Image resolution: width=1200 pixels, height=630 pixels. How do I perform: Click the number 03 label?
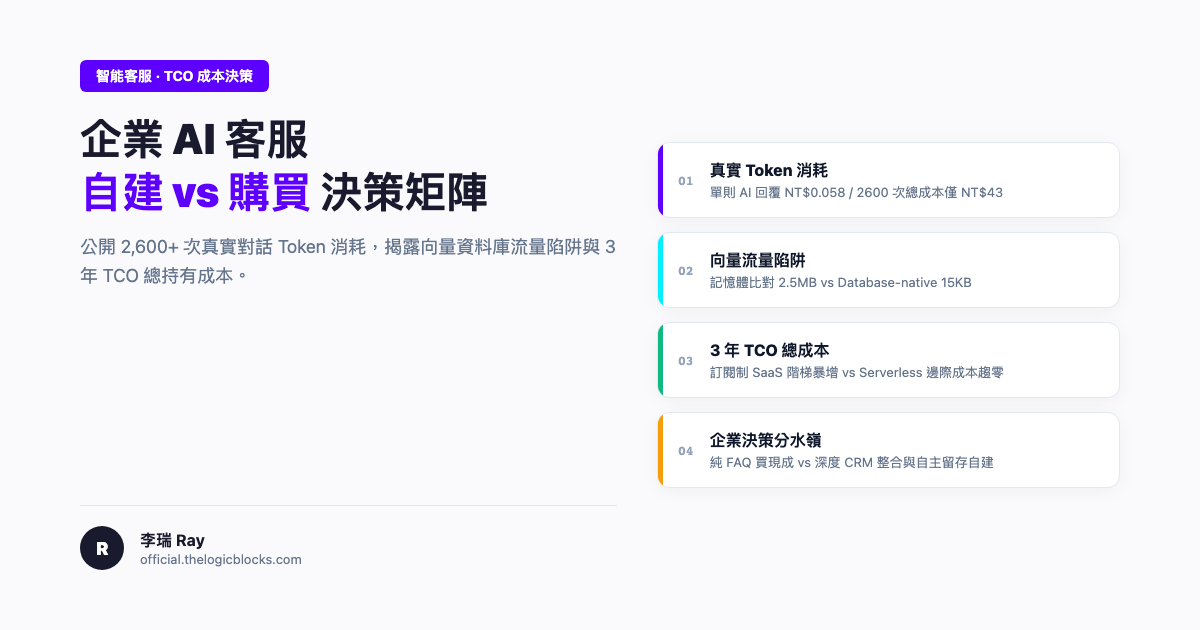pos(685,361)
